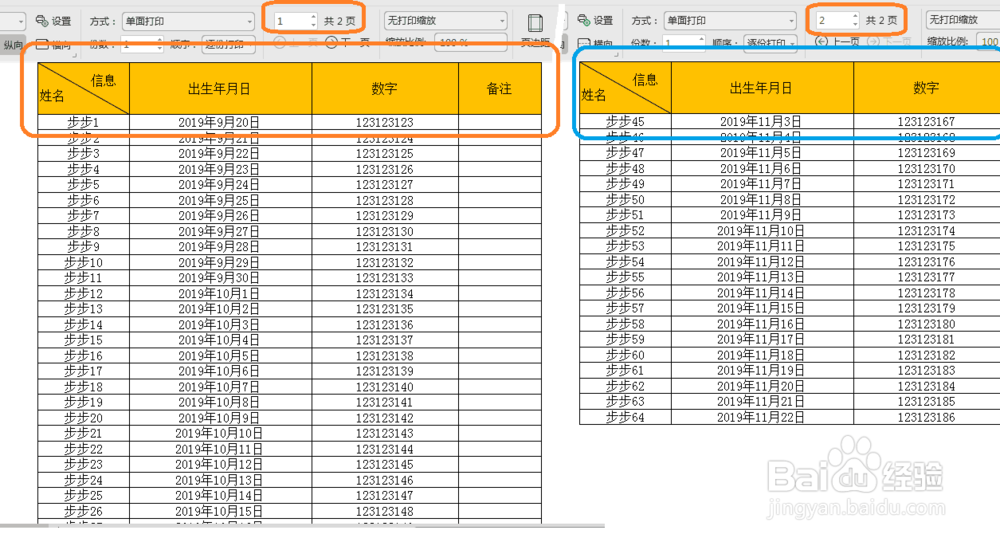The image size is (1000, 542).
Task: Click 缩放比例 field in left preview
Action: [x=471, y=43]
